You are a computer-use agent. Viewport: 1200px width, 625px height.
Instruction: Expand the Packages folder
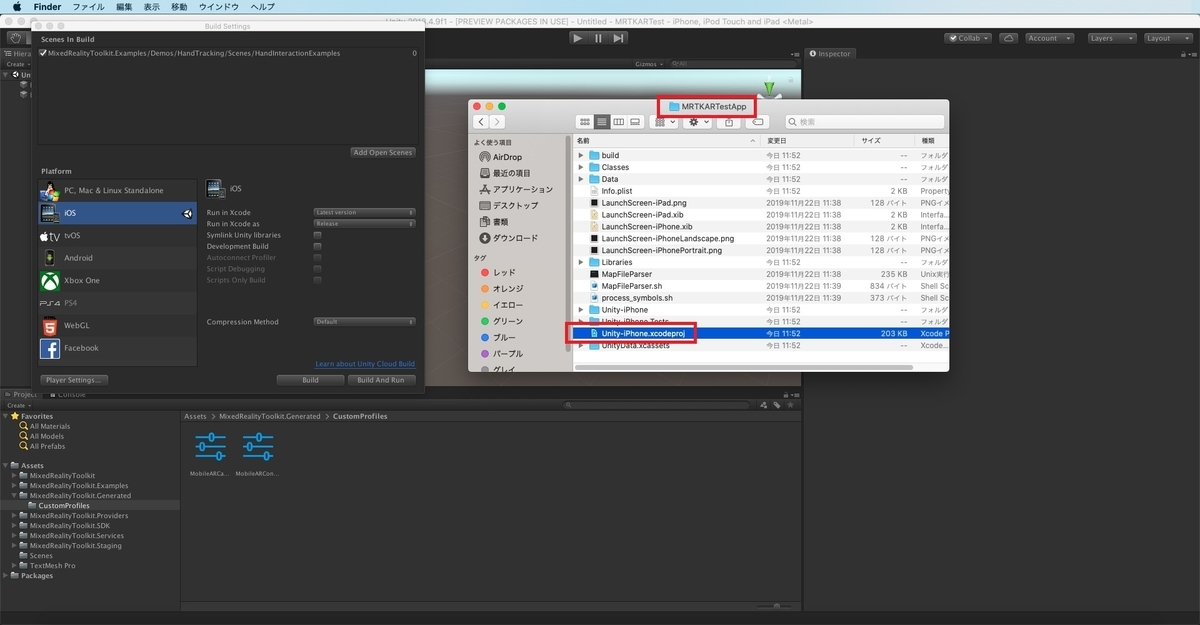6,576
